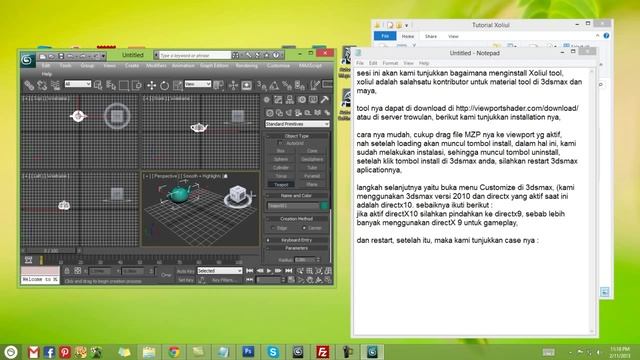The image size is (640, 360).
Task: Expand the Keyboard Entry rollout
Action: [x=297, y=240]
